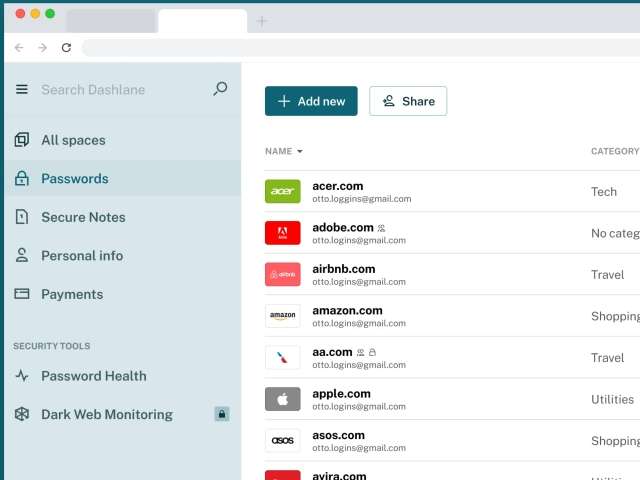Screen dimensions: 640x480
Task: Open the asos.com entry
Action: point(452,441)
